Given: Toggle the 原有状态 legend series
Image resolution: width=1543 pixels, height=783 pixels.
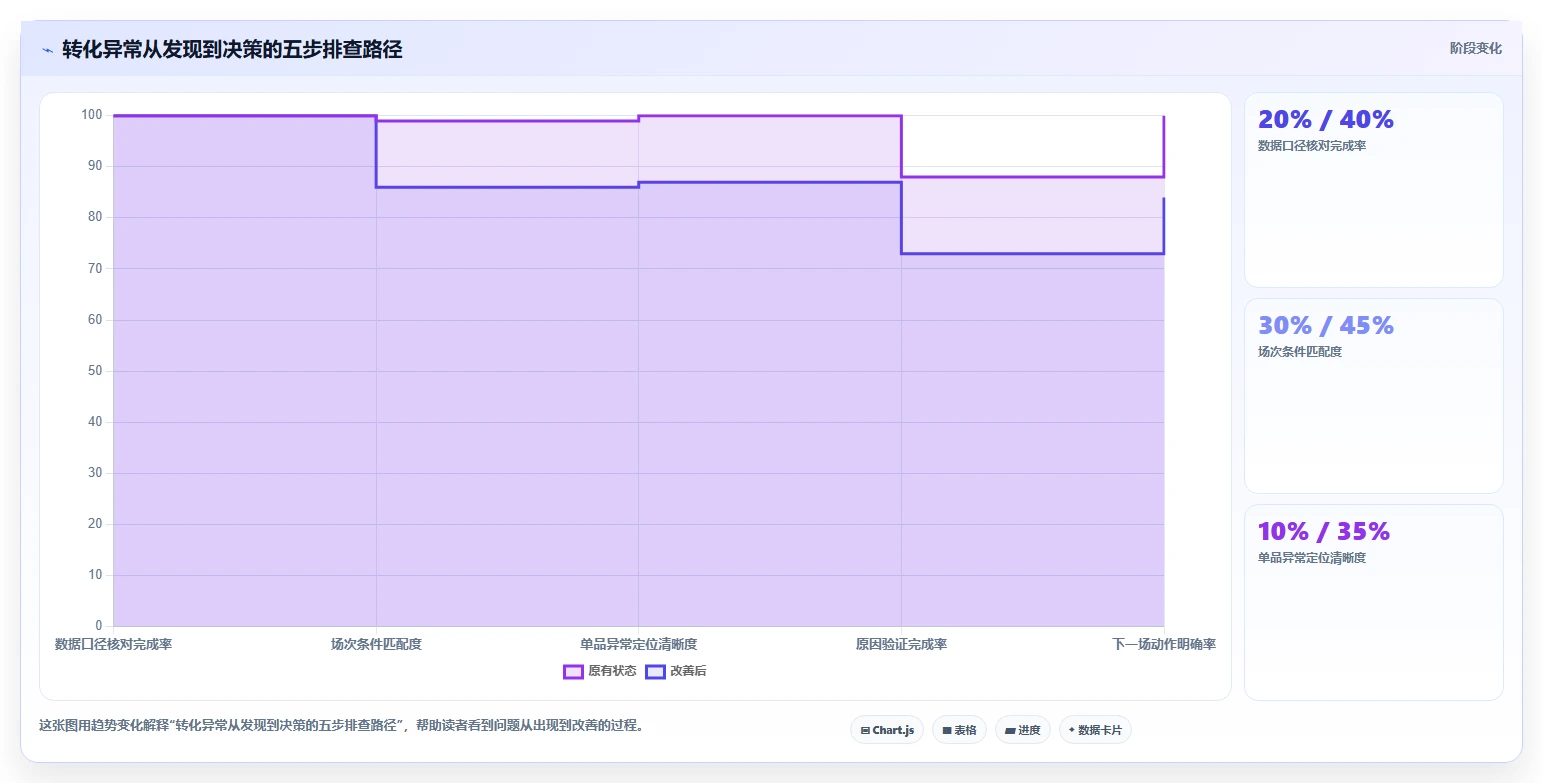Looking at the screenshot, I should pos(600,671).
